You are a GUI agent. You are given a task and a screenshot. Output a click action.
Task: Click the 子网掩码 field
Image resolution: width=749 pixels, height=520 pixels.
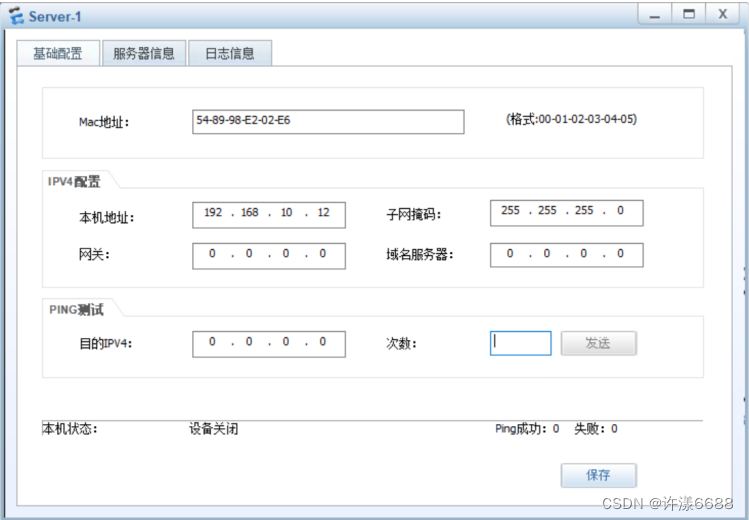[567, 213]
